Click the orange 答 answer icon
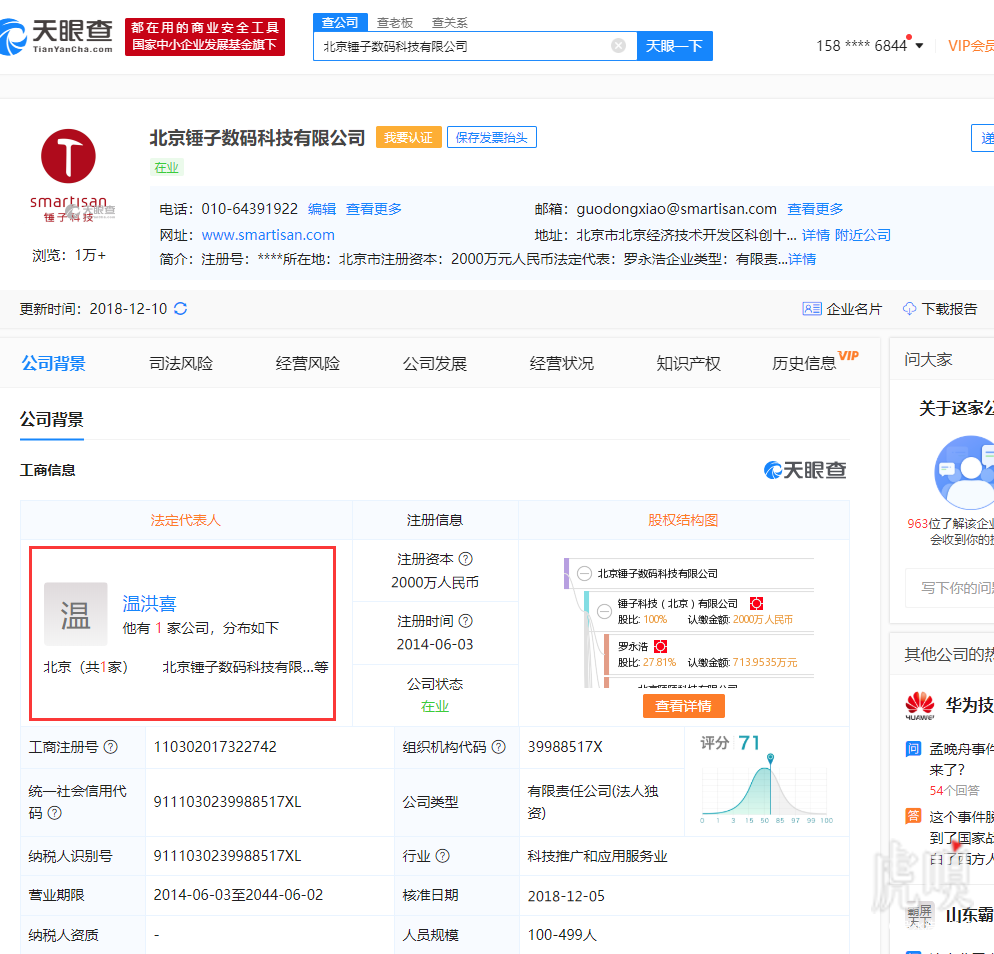 [x=913, y=816]
